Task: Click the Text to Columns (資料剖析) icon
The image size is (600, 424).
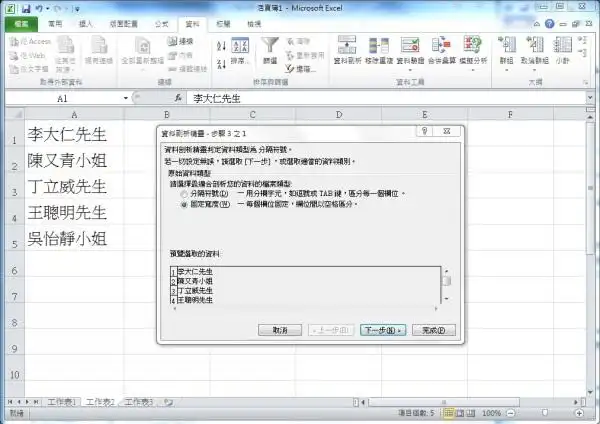Action: [347, 45]
